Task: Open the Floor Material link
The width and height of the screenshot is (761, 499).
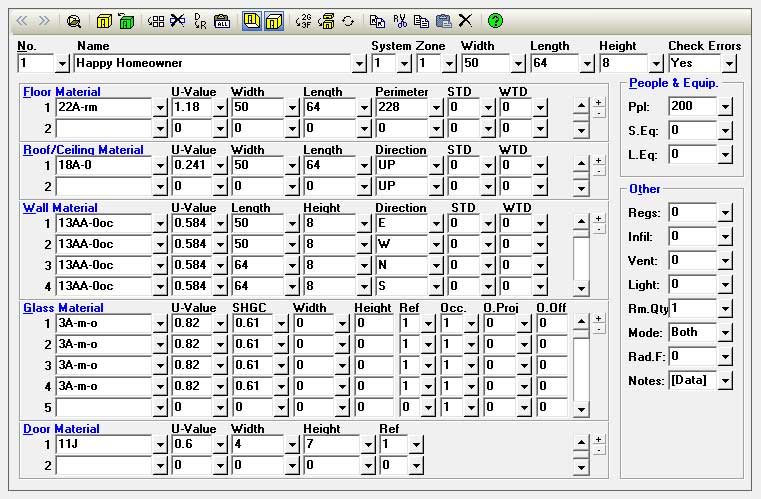Action: (x=62, y=92)
